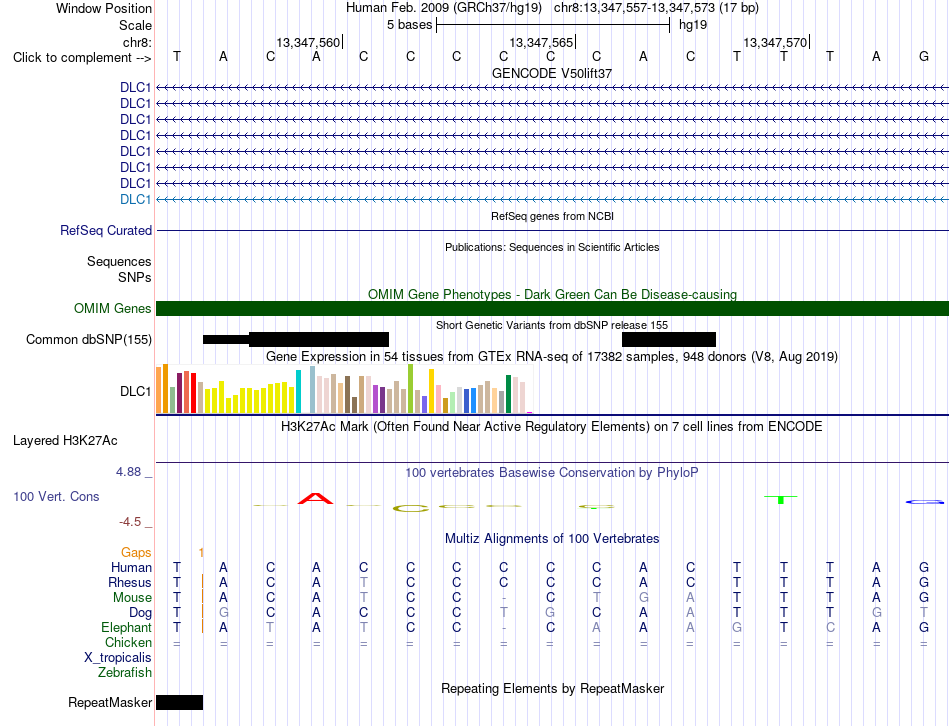Click the tall lime-green GTEx expression bar

[411, 388]
